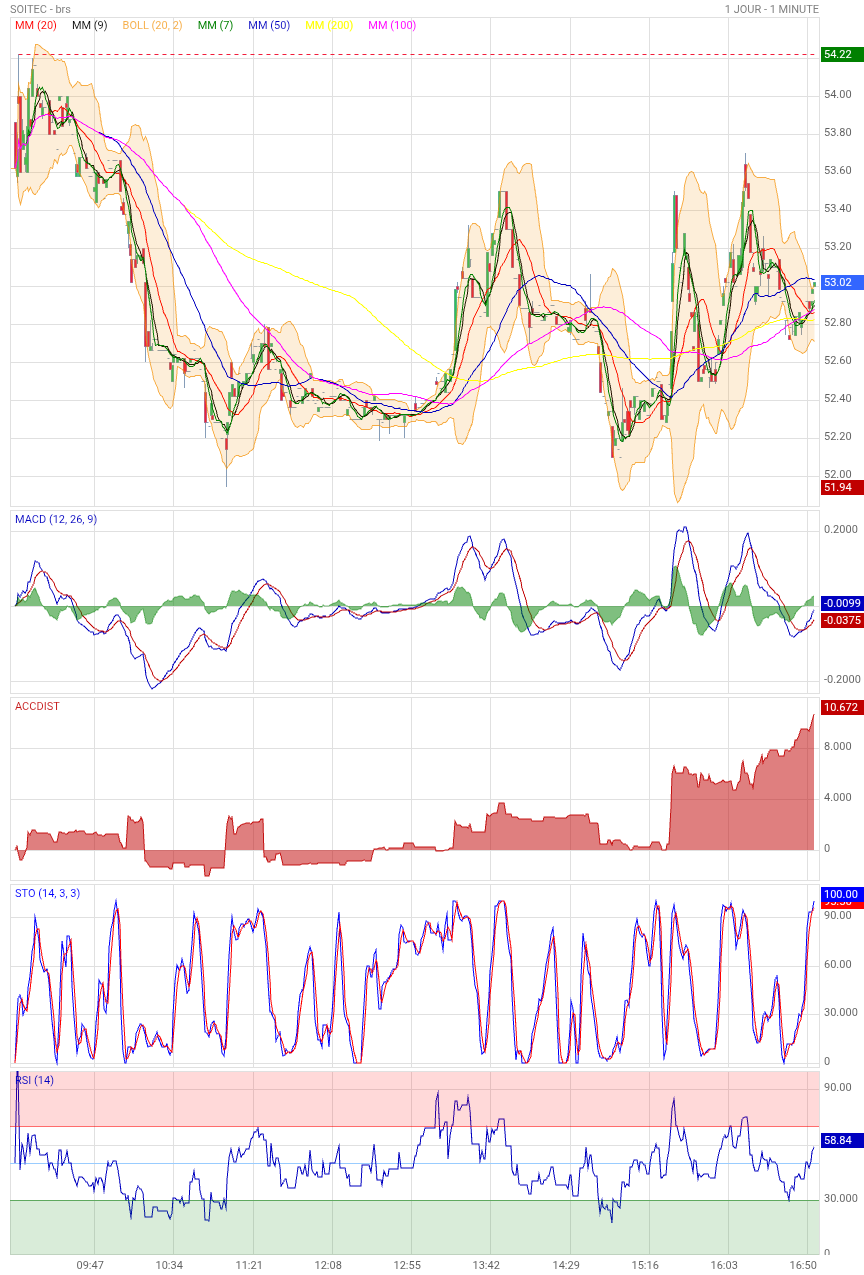Image resolution: width=864 pixels, height=1275 pixels.
Task: Select the blue 'MM (50)' legend label
Action: pos(268,25)
